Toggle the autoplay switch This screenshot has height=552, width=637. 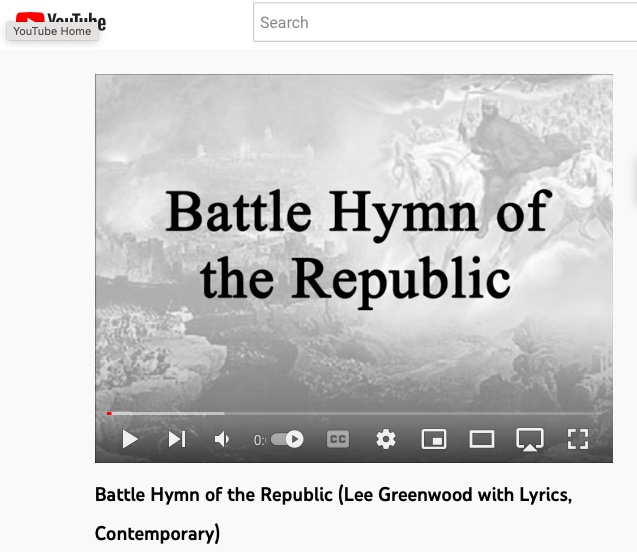click(288, 439)
